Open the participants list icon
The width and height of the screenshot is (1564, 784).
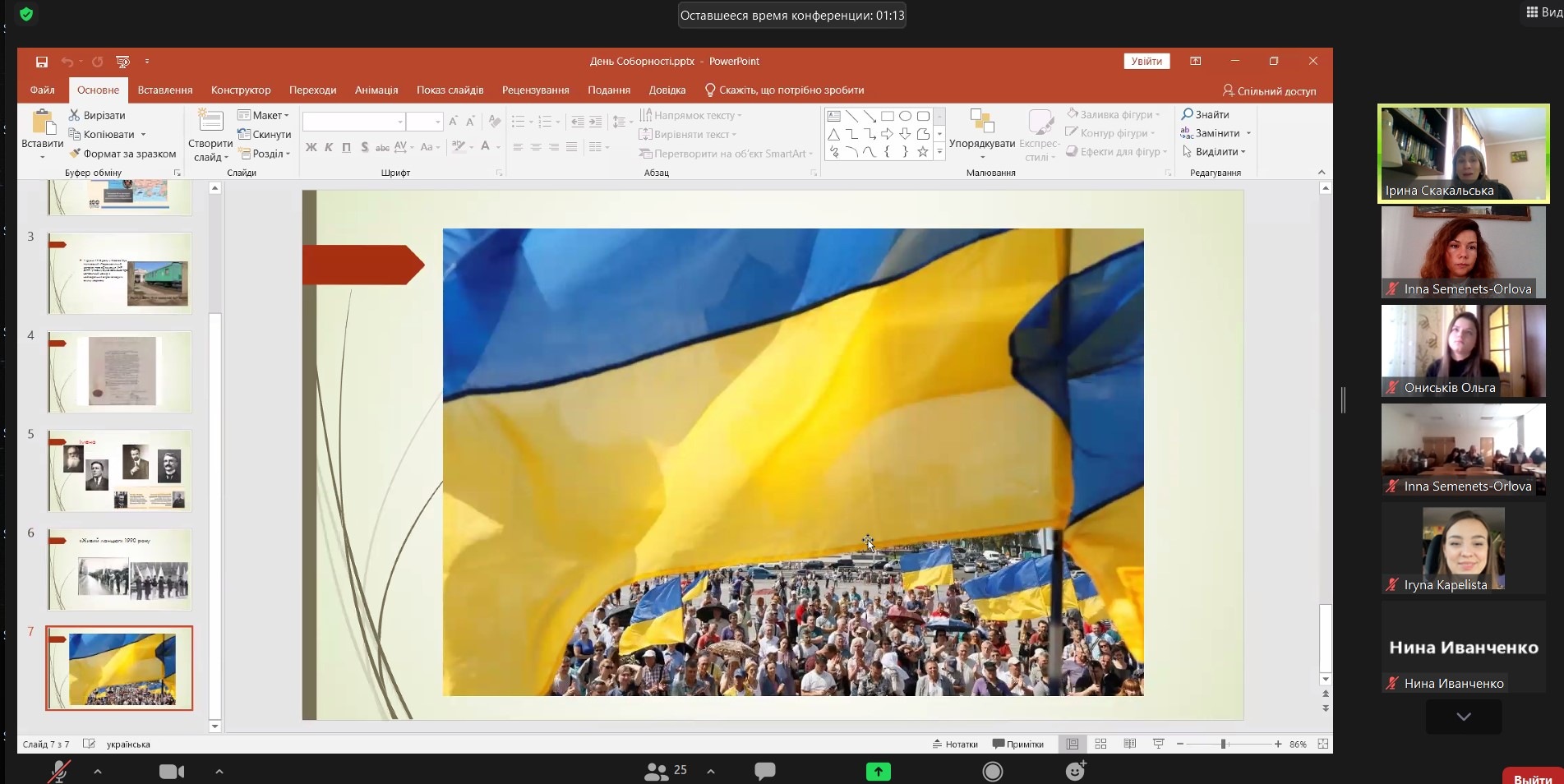click(657, 772)
